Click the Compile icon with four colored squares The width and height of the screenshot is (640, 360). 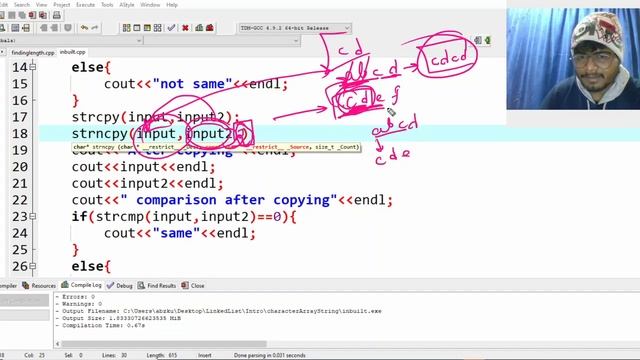tap(127, 28)
